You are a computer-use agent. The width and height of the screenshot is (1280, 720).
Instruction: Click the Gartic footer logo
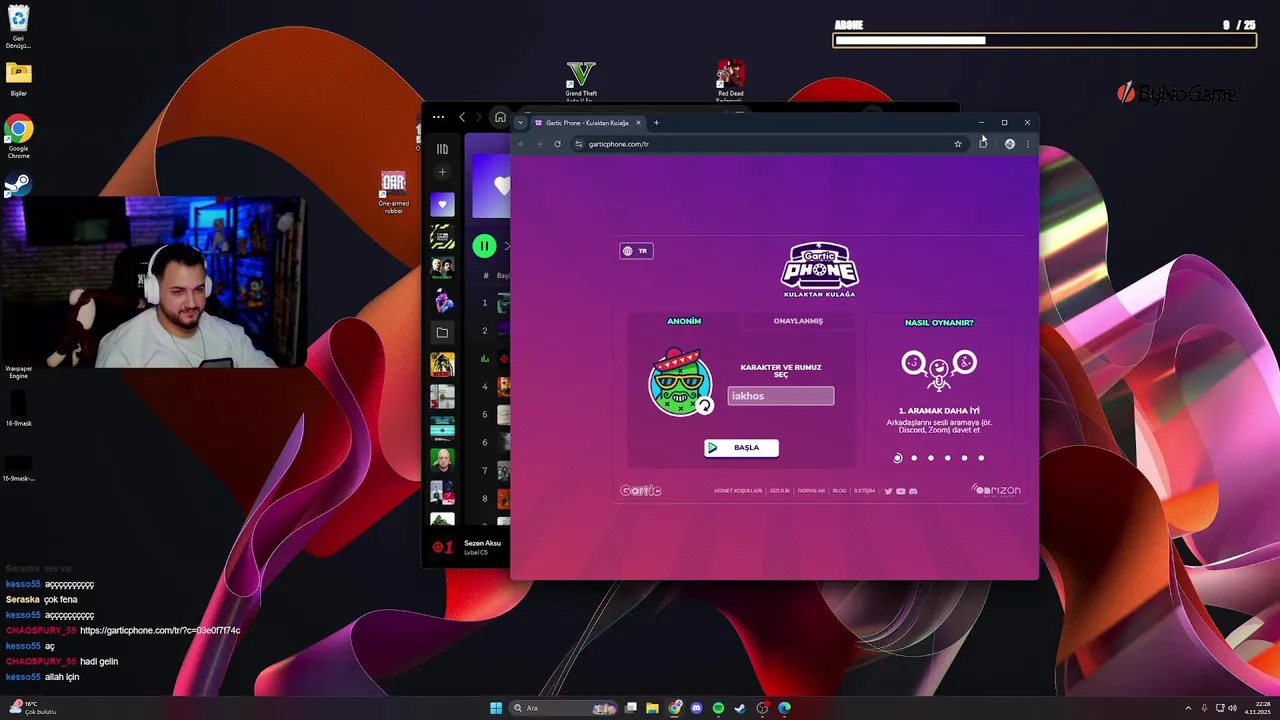(640, 491)
